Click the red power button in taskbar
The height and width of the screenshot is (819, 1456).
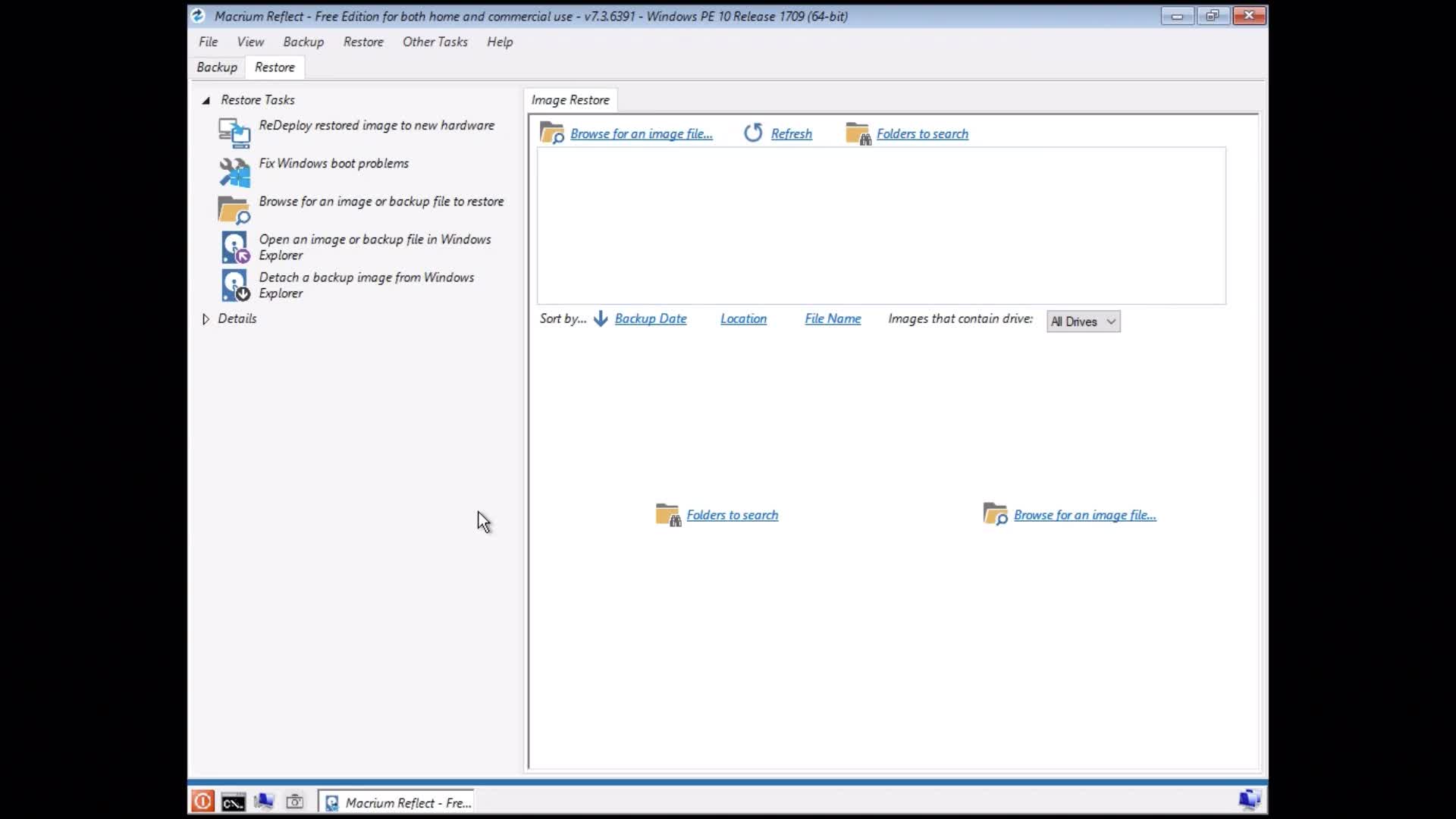tap(202, 802)
